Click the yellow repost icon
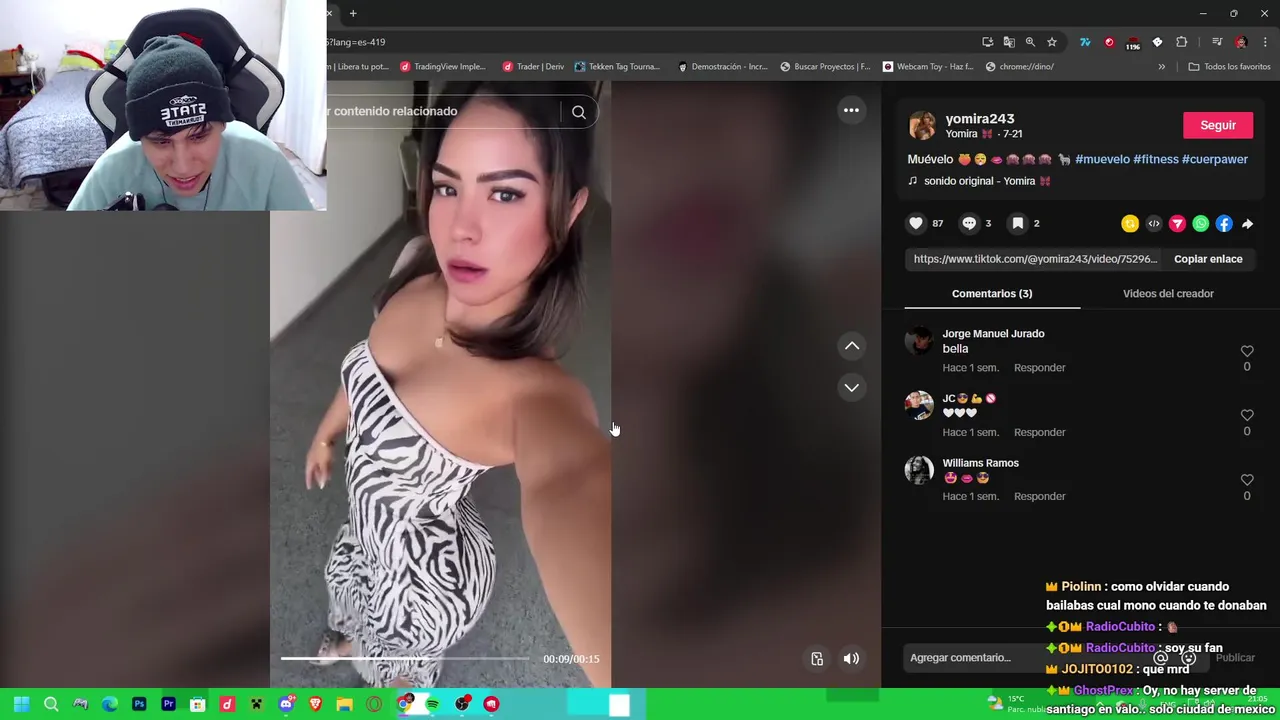 pos(1130,224)
